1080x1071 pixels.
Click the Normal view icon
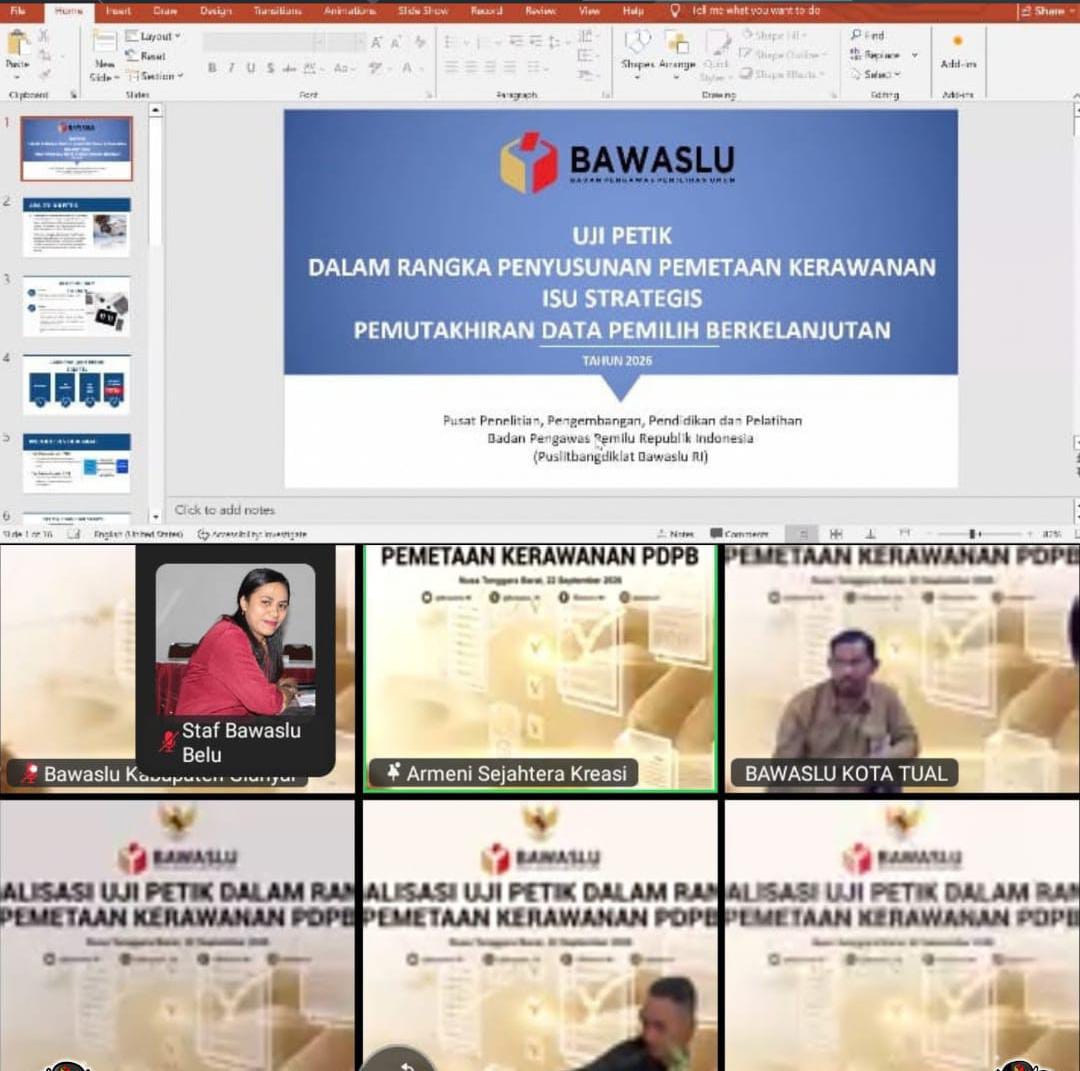pyautogui.click(x=802, y=534)
